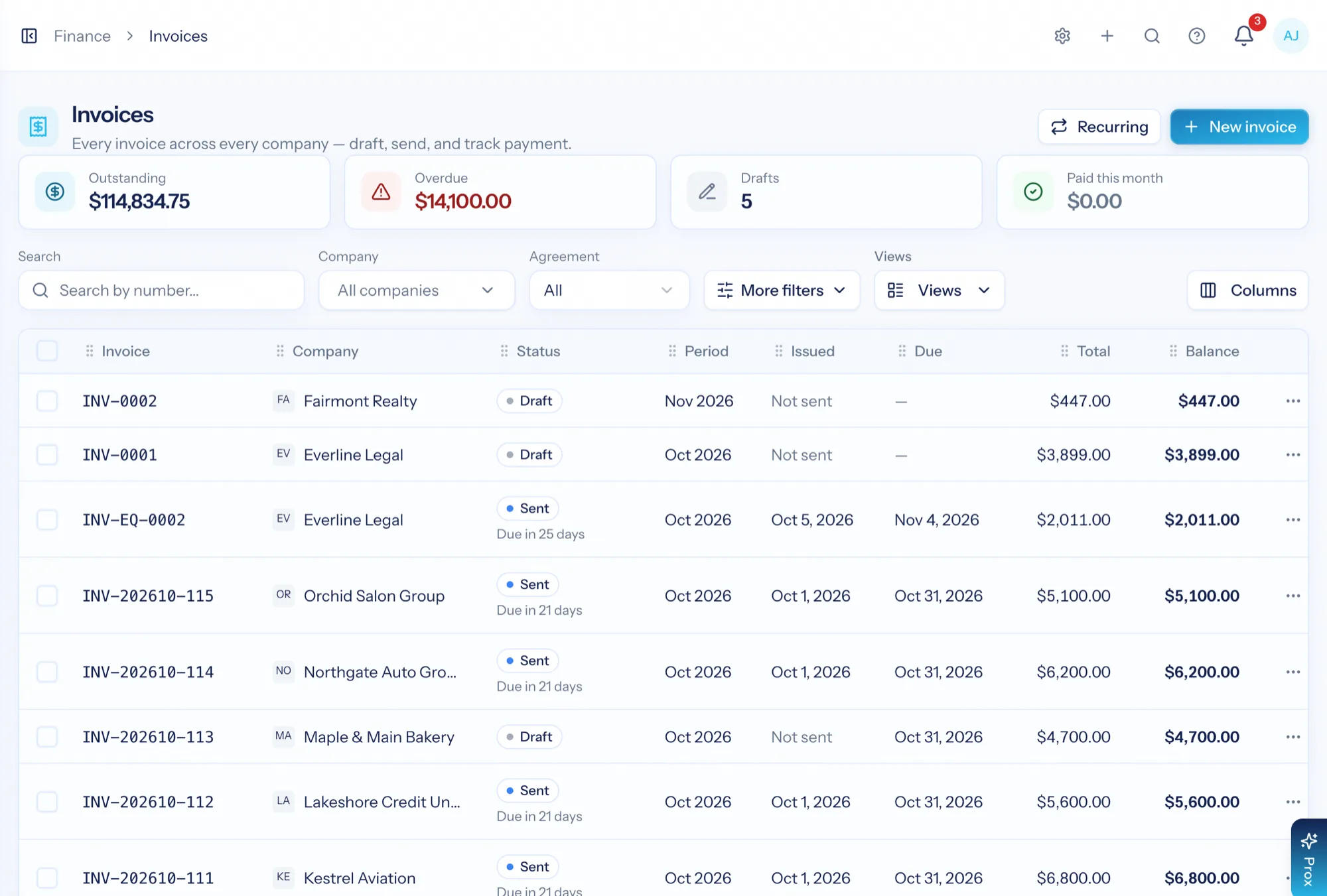Screen dimensions: 1327x896
Task: Go to Finance breadcrumb
Action: 82,36
